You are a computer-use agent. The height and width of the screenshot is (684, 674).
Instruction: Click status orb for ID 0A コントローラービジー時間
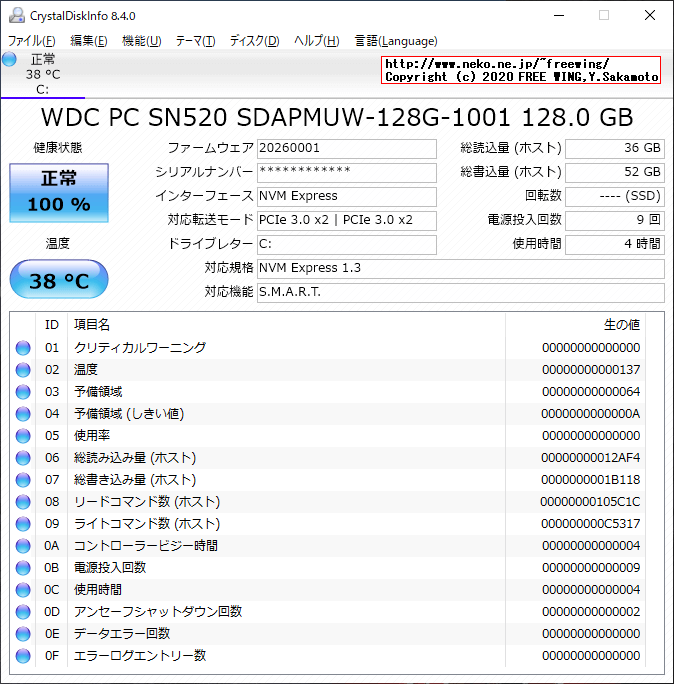23,546
